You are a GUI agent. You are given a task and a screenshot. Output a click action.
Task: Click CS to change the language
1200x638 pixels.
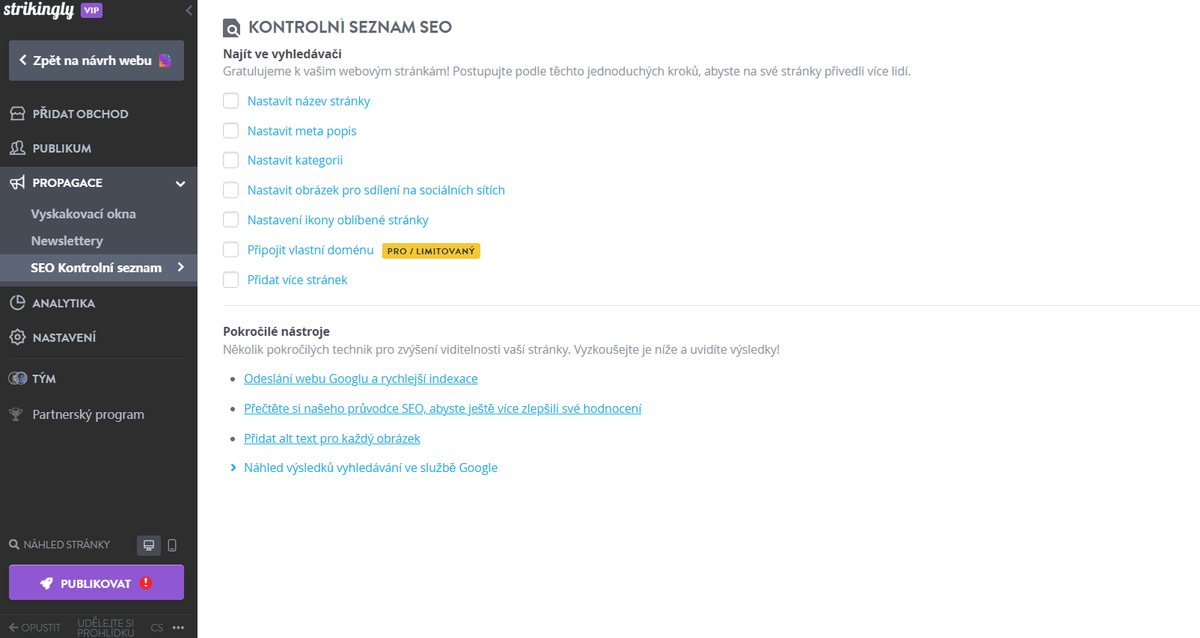click(x=157, y=627)
